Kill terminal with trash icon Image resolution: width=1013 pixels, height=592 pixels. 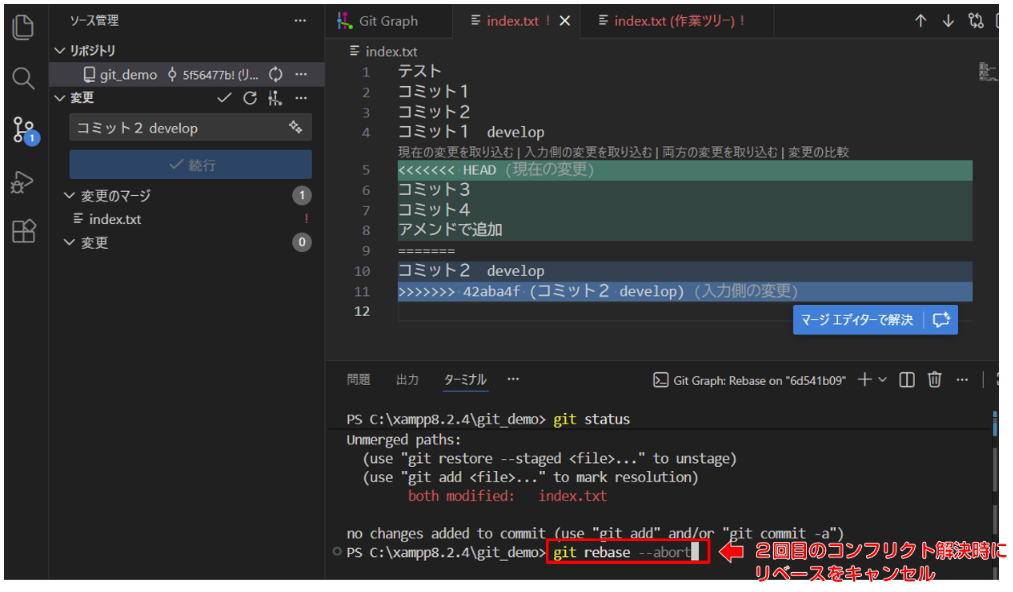click(934, 380)
